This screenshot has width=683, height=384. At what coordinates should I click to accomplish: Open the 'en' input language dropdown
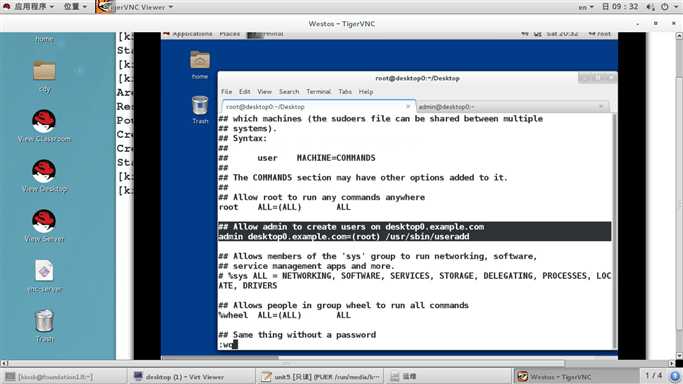pos(586,7)
